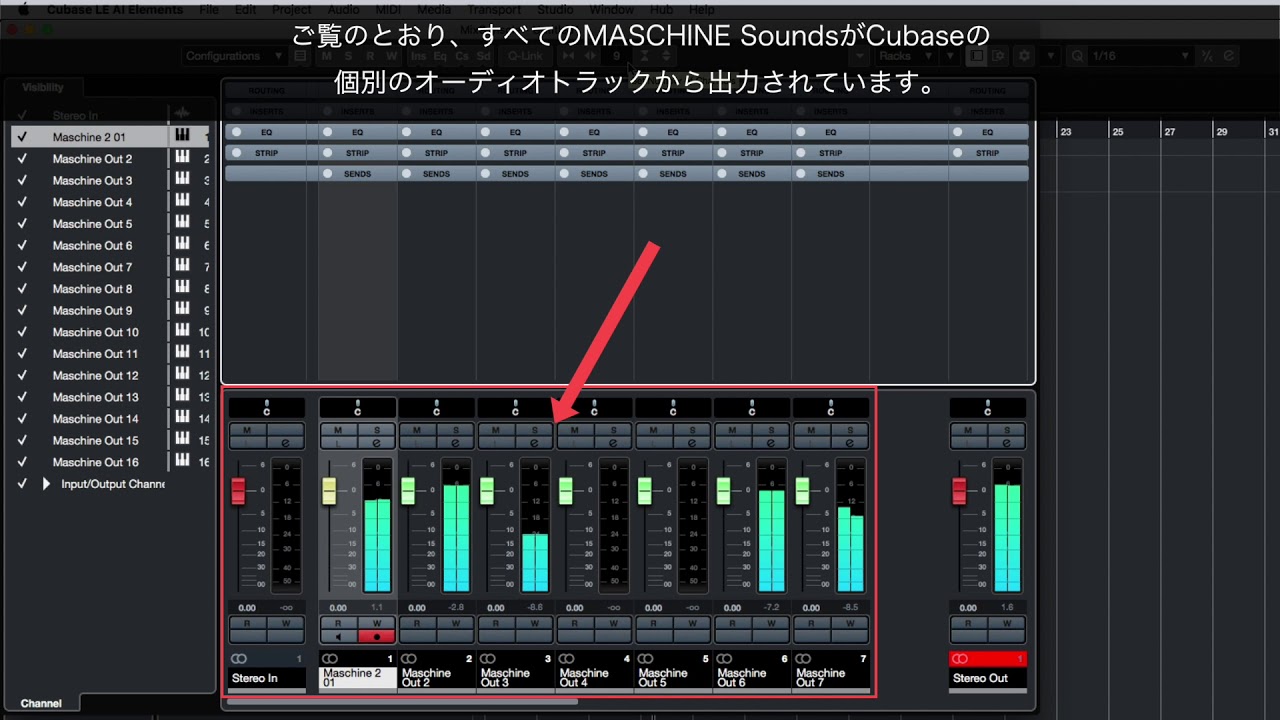
Task: Click the green Maschine Out 6 volume fader
Action: [x=723, y=491]
